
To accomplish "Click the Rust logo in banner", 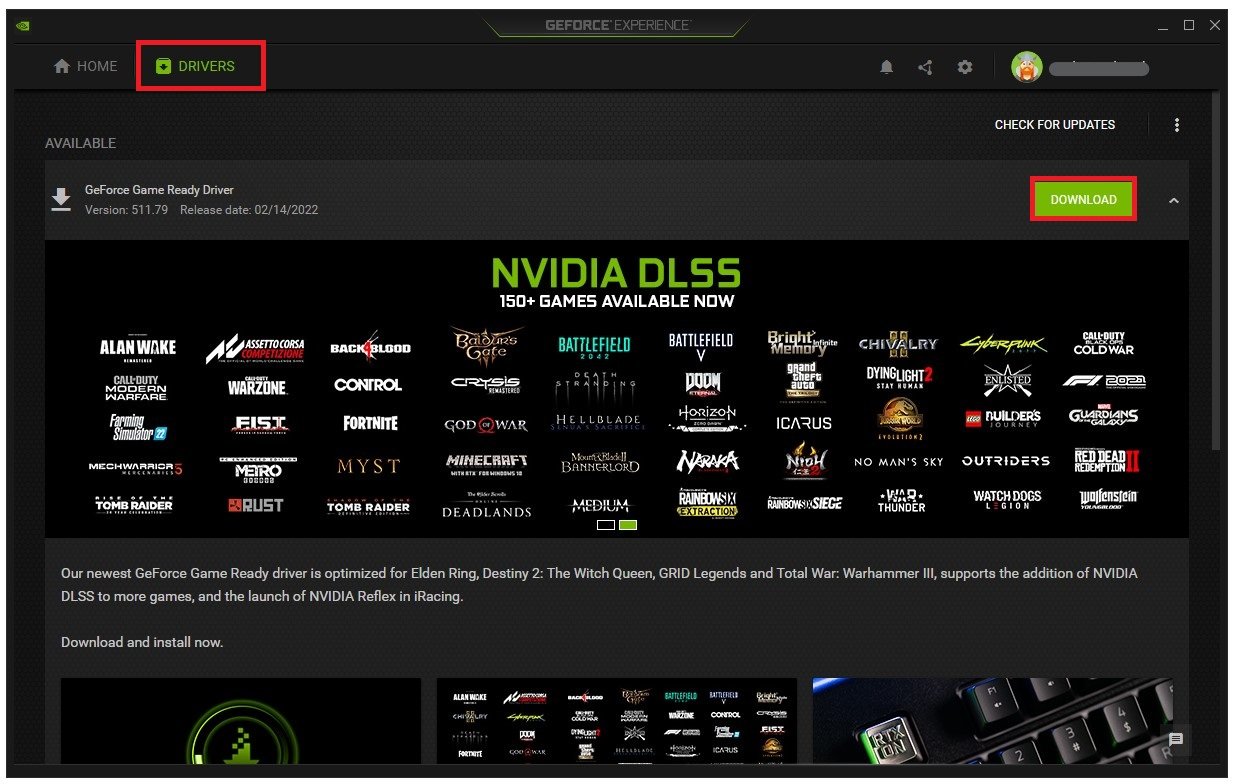I will 257,506.
